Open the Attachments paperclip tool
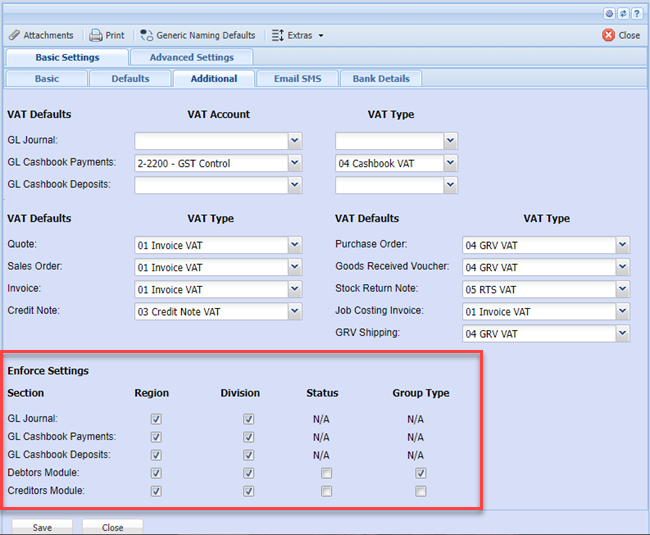 [x=40, y=35]
